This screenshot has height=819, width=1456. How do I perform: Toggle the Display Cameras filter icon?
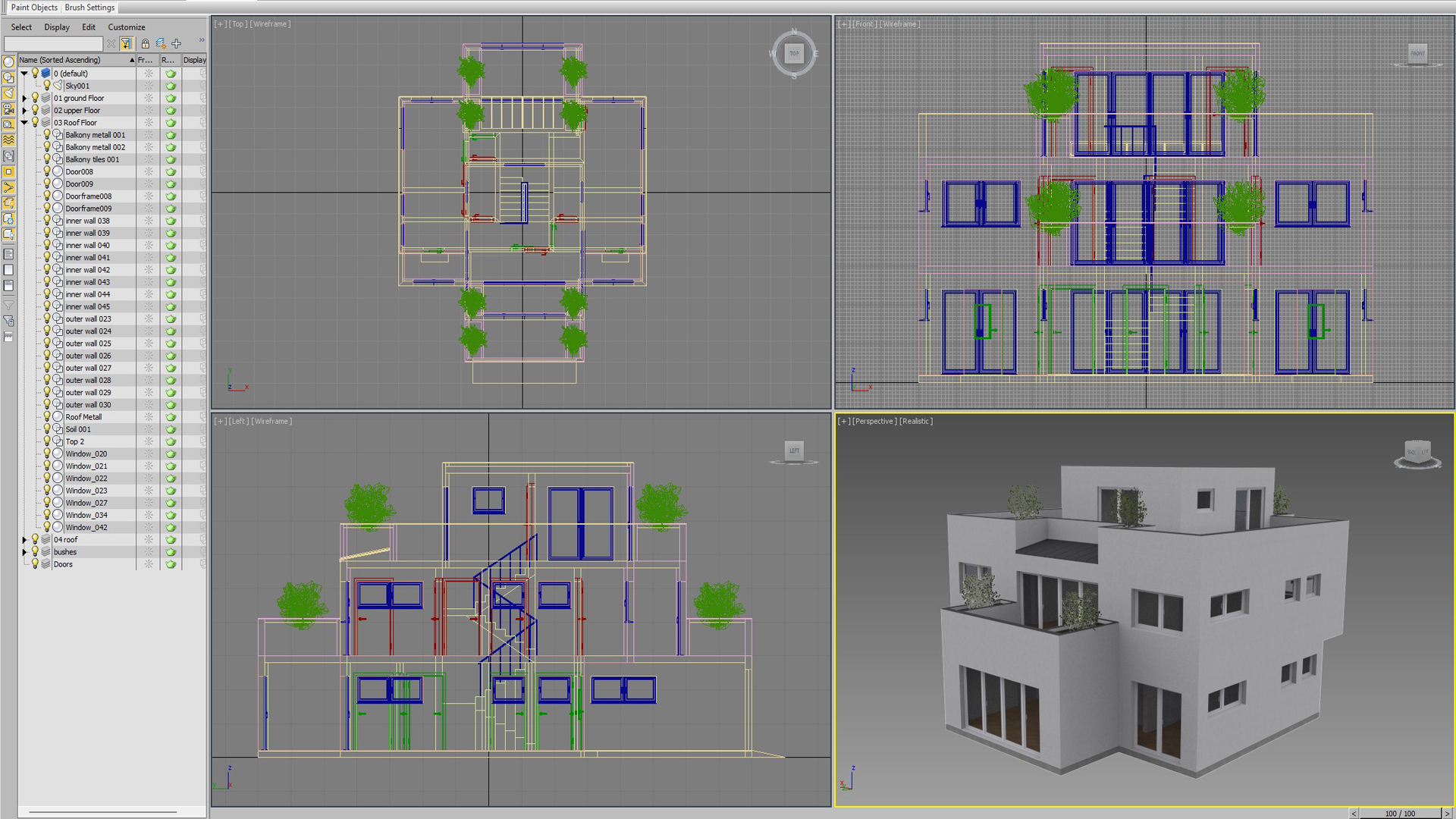[8, 109]
